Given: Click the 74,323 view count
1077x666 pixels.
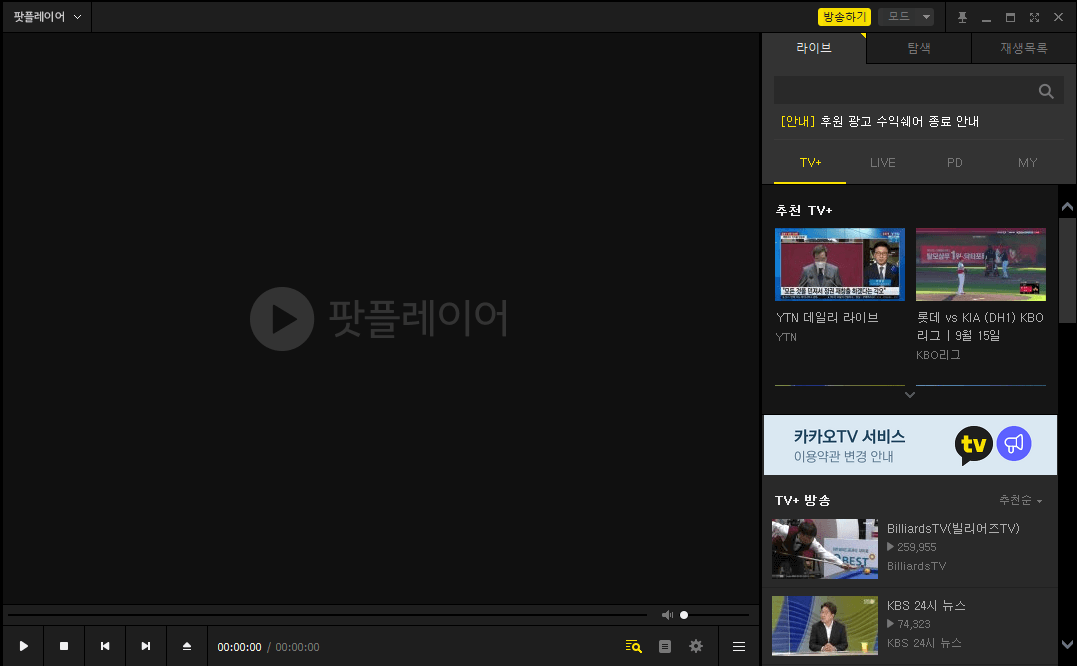Looking at the screenshot, I should coord(914,624).
